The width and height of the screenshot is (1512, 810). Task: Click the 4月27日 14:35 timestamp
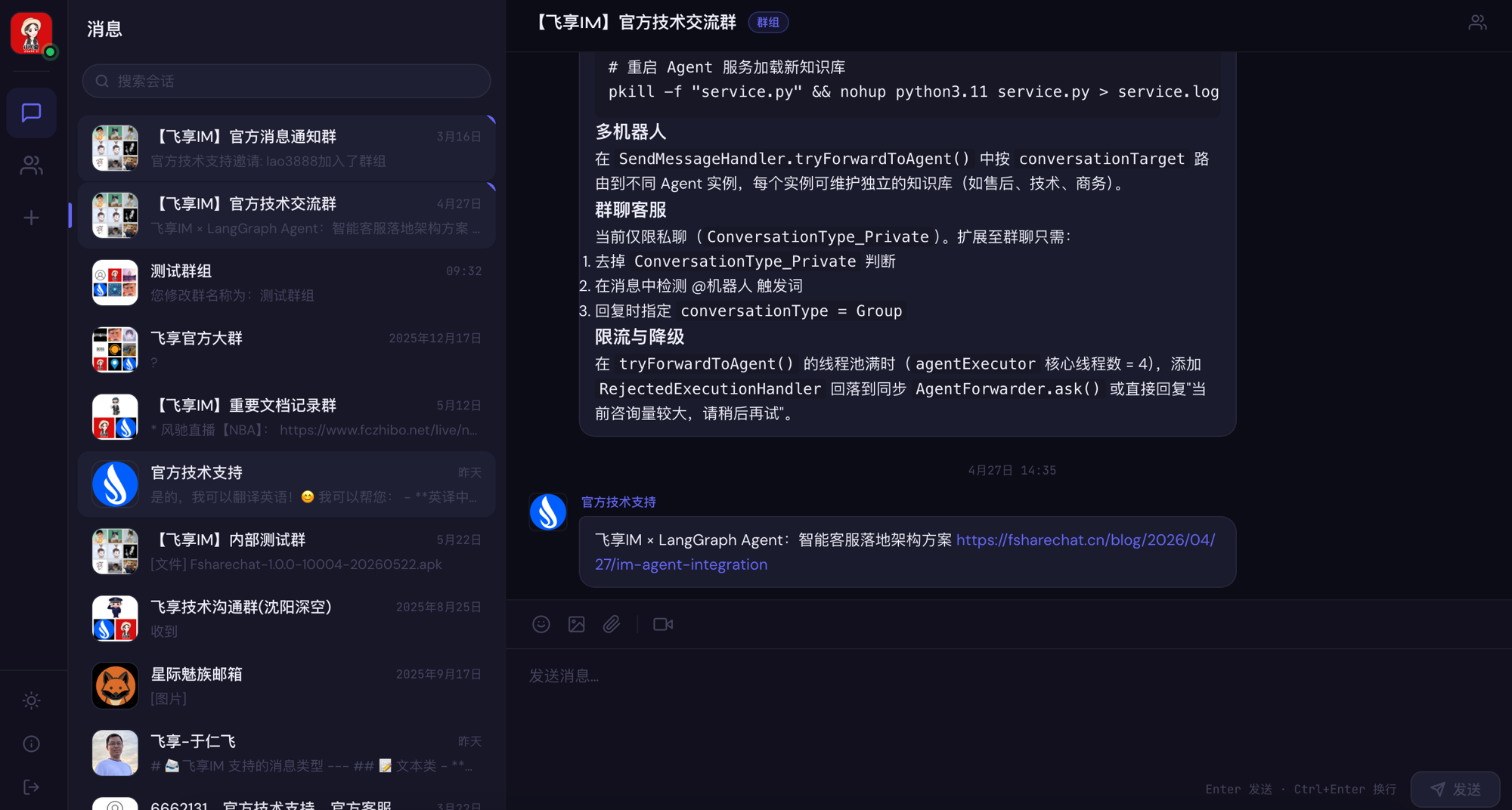pos(1012,471)
